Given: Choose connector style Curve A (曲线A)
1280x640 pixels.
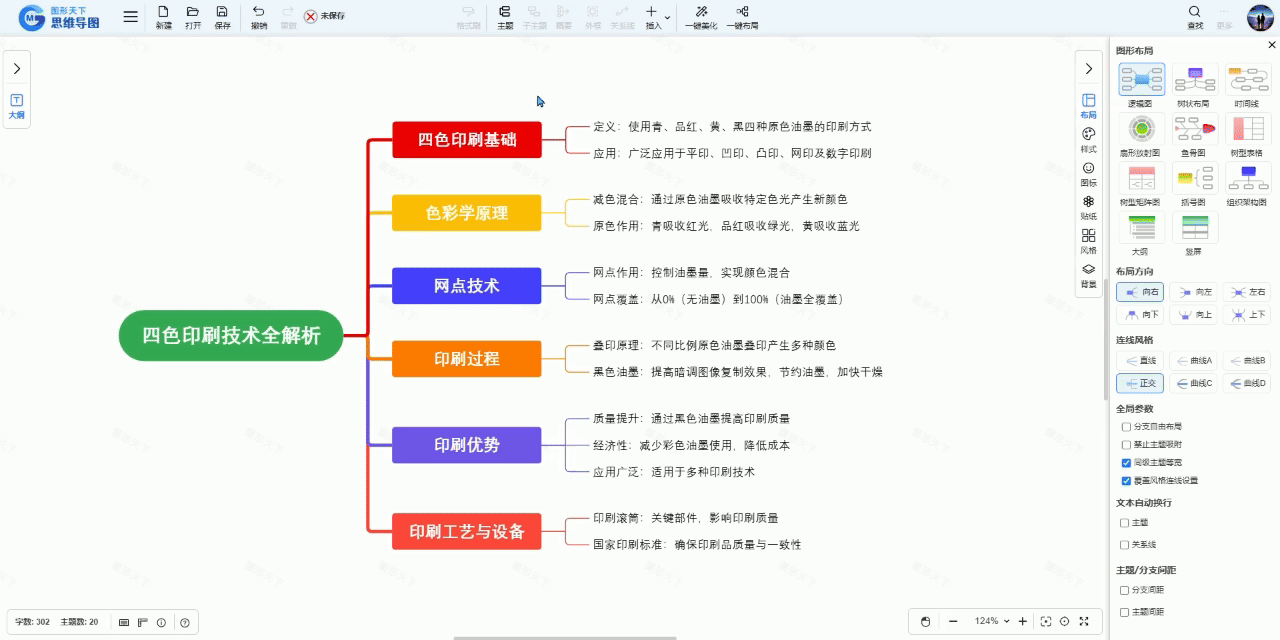Looking at the screenshot, I should pos(1194,360).
